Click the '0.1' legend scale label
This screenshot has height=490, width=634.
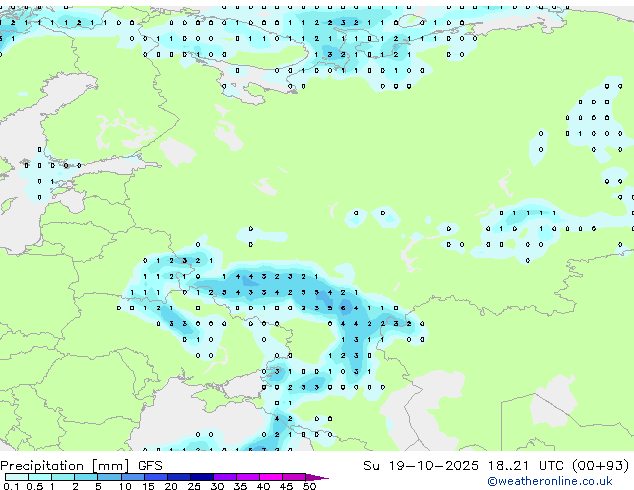click(10, 486)
